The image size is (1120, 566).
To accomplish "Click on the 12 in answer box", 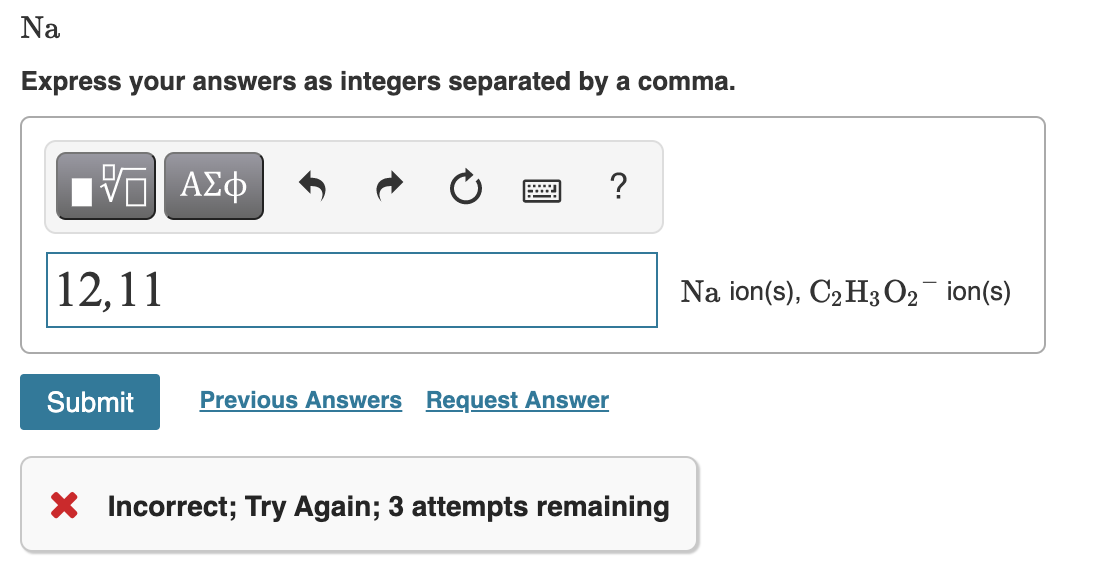I will point(78,290).
